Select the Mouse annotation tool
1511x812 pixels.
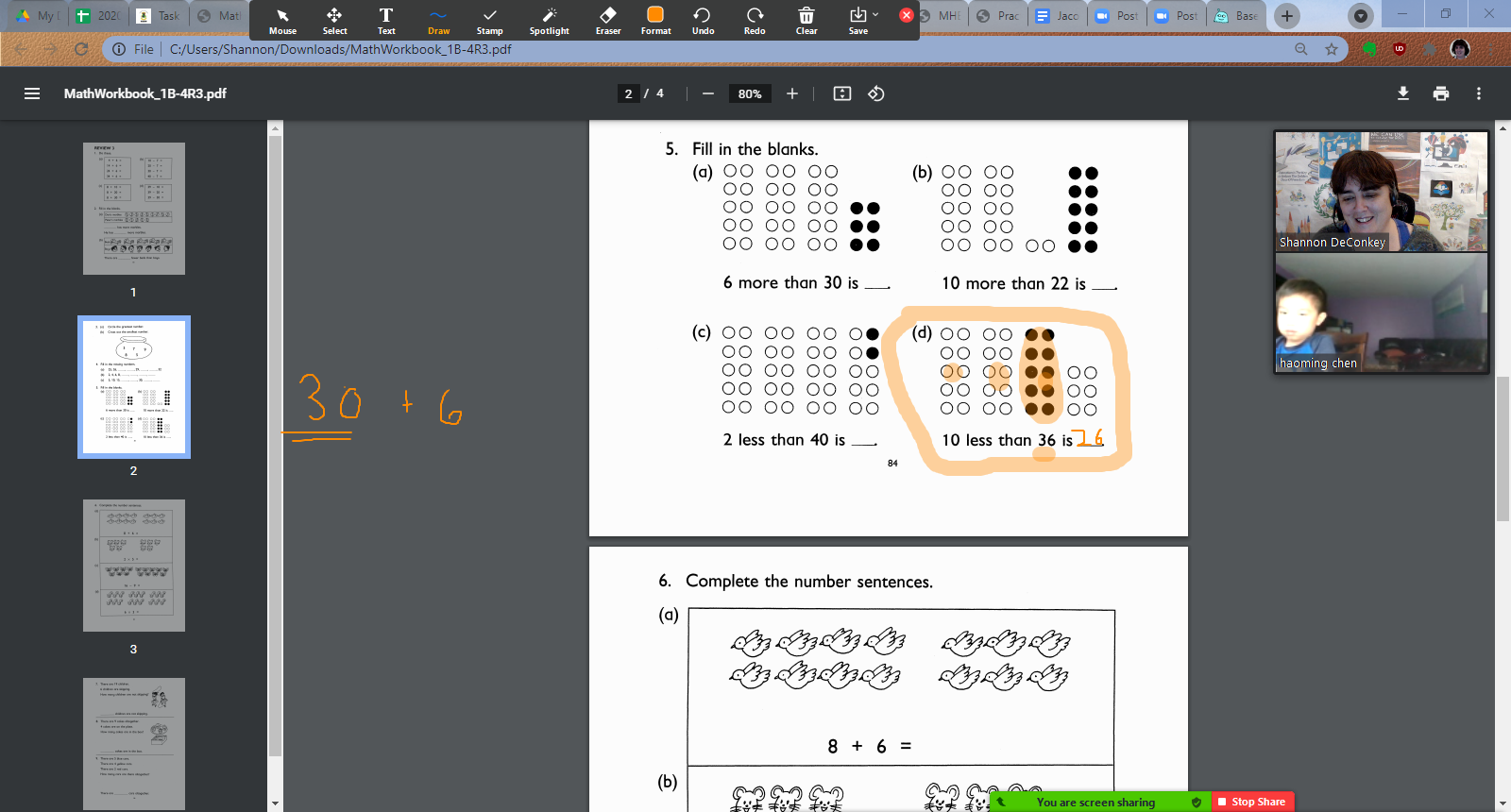282,21
